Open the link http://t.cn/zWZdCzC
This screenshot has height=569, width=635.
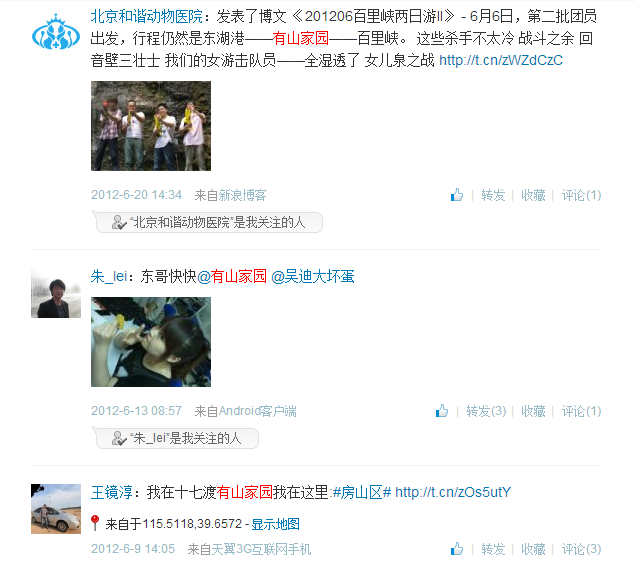501,60
